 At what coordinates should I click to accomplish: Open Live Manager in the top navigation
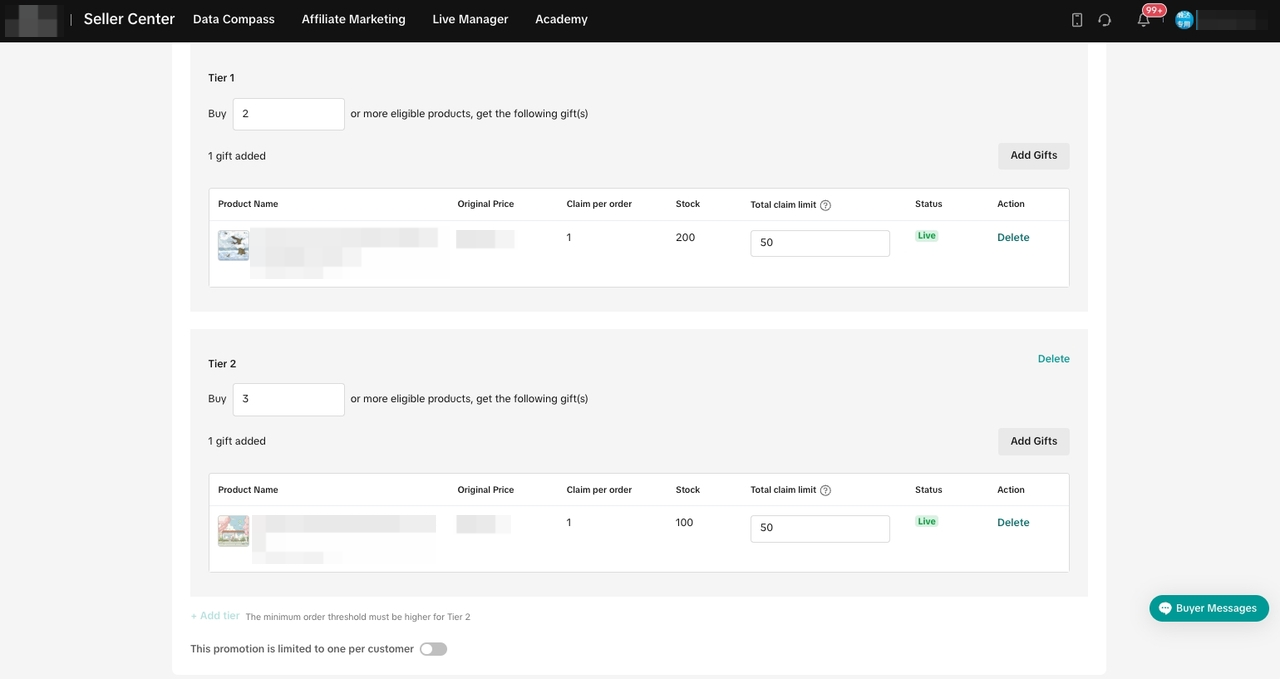pos(470,19)
